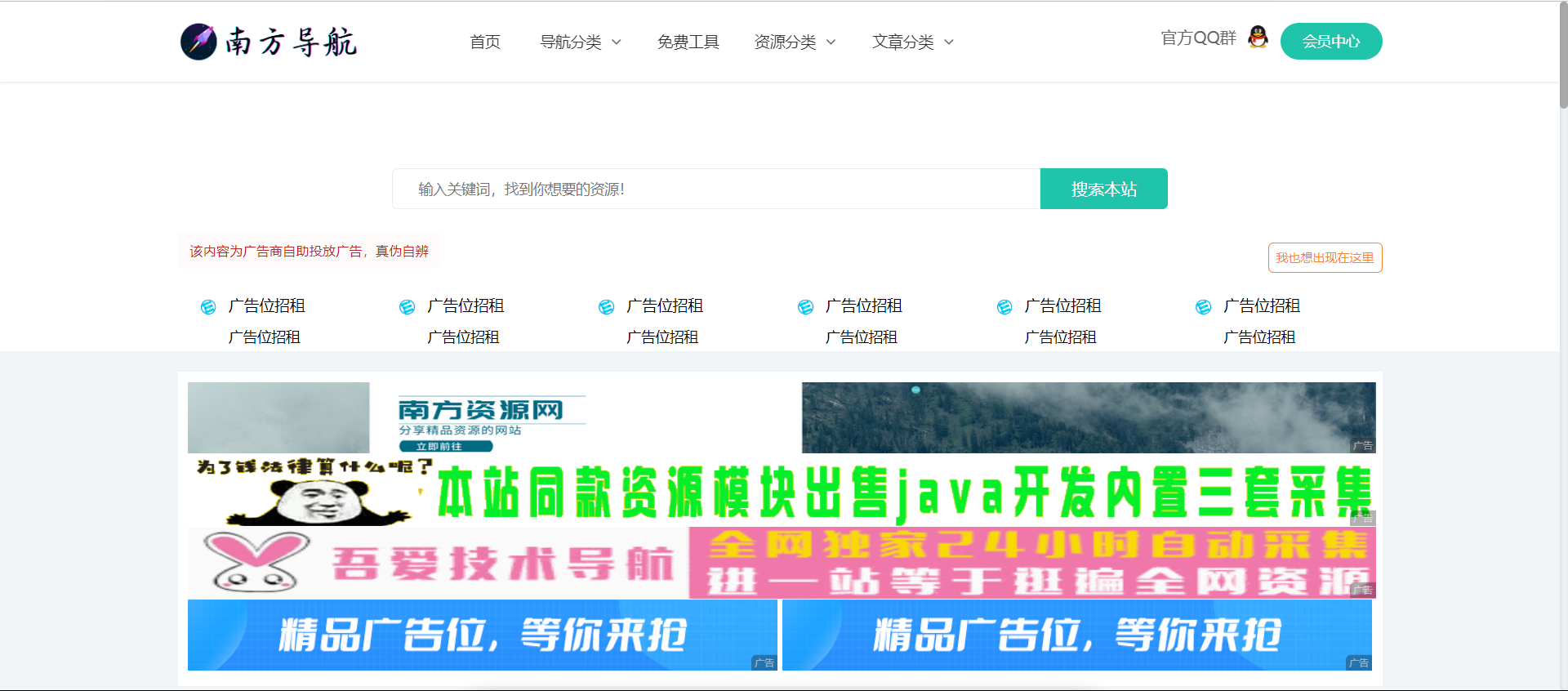This screenshot has height=691, width=1568.
Task: Open the 导航分类 menu
Action: [x=571, y=42]
